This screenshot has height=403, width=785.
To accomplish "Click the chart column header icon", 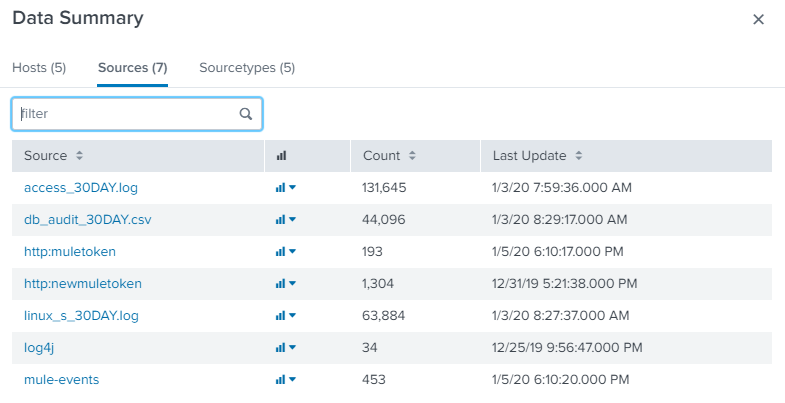I will point(281,156).
